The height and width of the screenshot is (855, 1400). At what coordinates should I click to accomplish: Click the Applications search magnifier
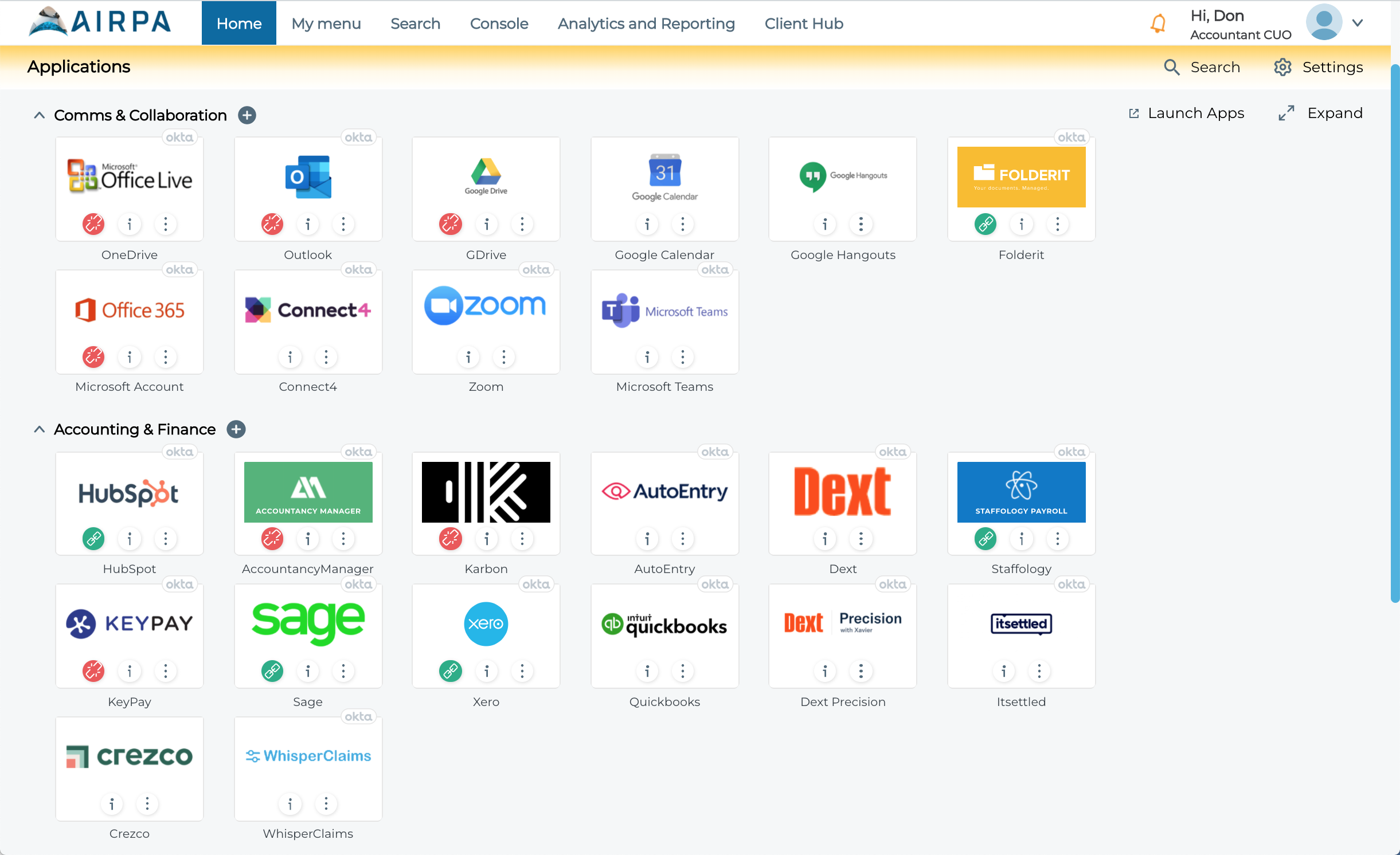[x=1172, y=67]
